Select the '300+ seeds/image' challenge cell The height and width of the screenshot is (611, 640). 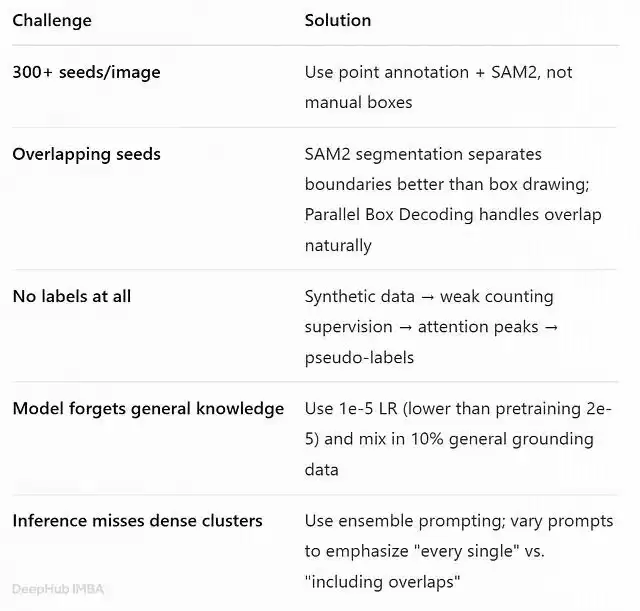(x=86, y=72)
